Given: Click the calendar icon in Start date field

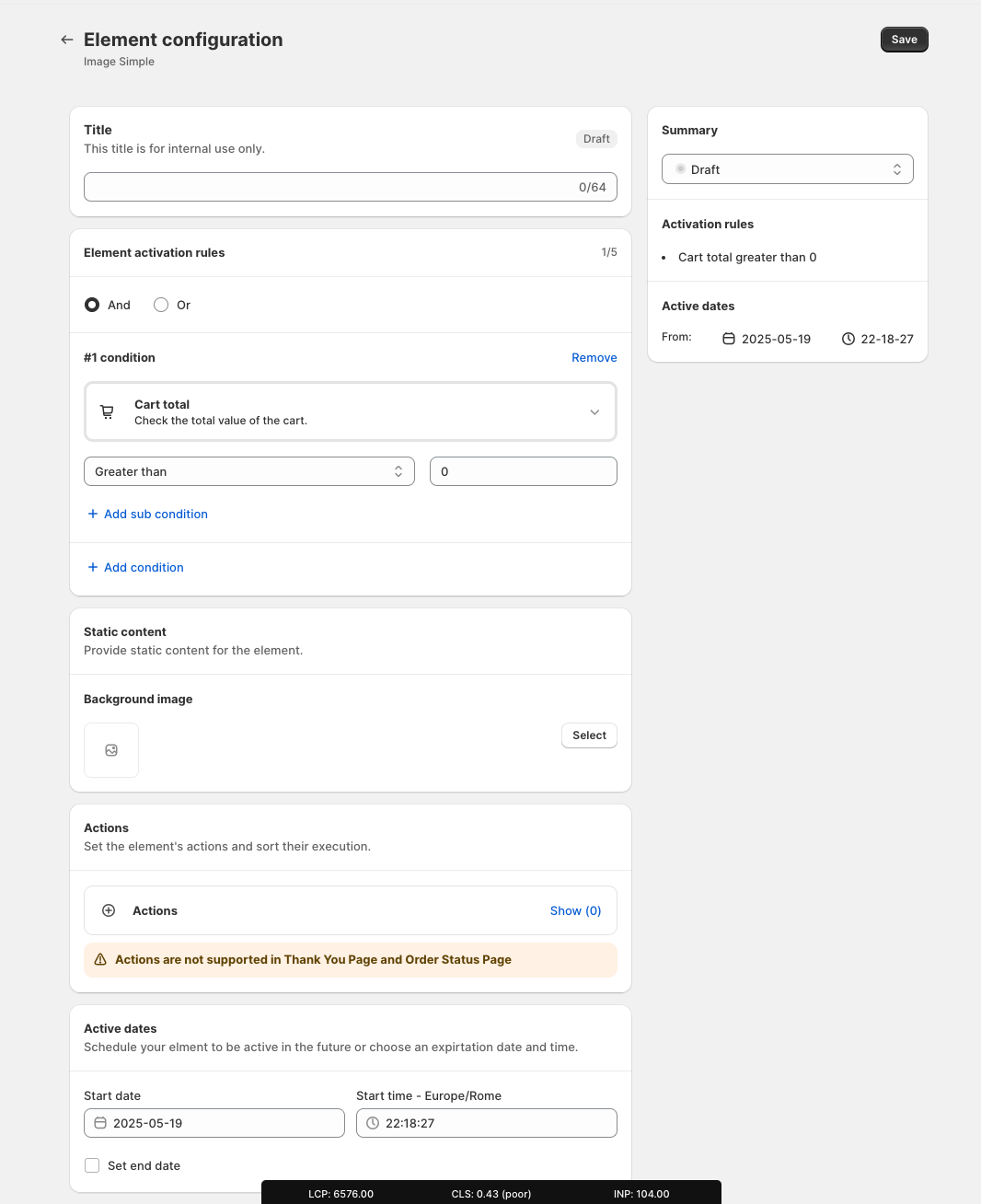Looking at the screenshot, I should [x=100, y=1123].
